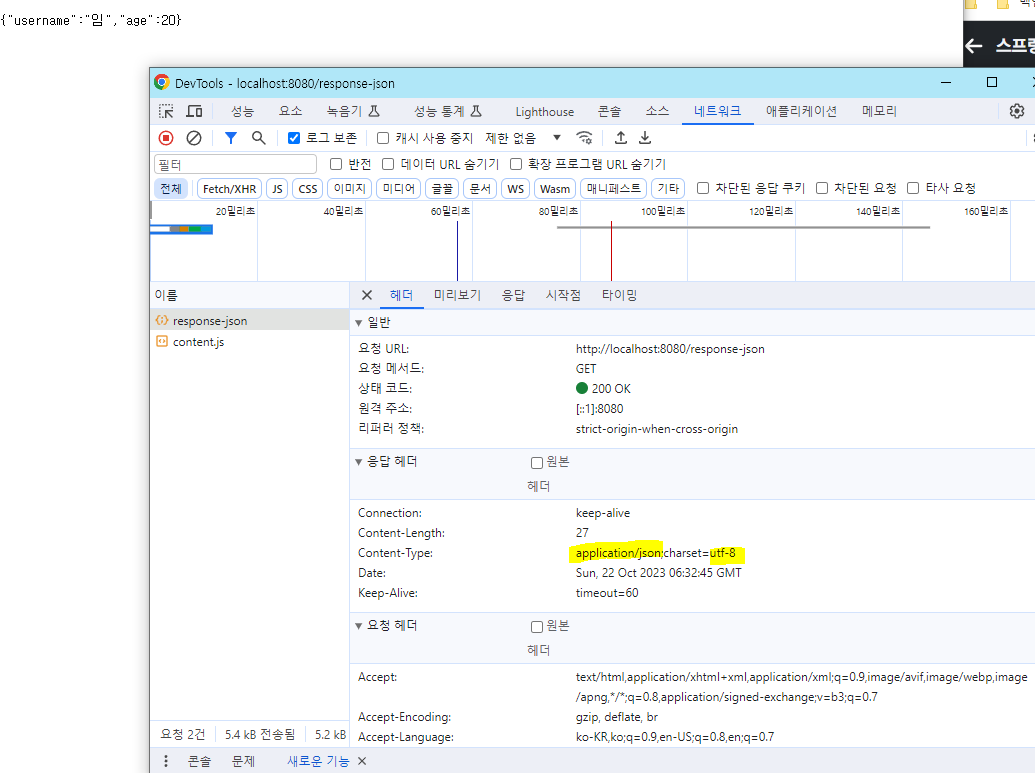1035x773 pixels.
Task: Click the 필터 text input field
Action: tap(236, 164)
